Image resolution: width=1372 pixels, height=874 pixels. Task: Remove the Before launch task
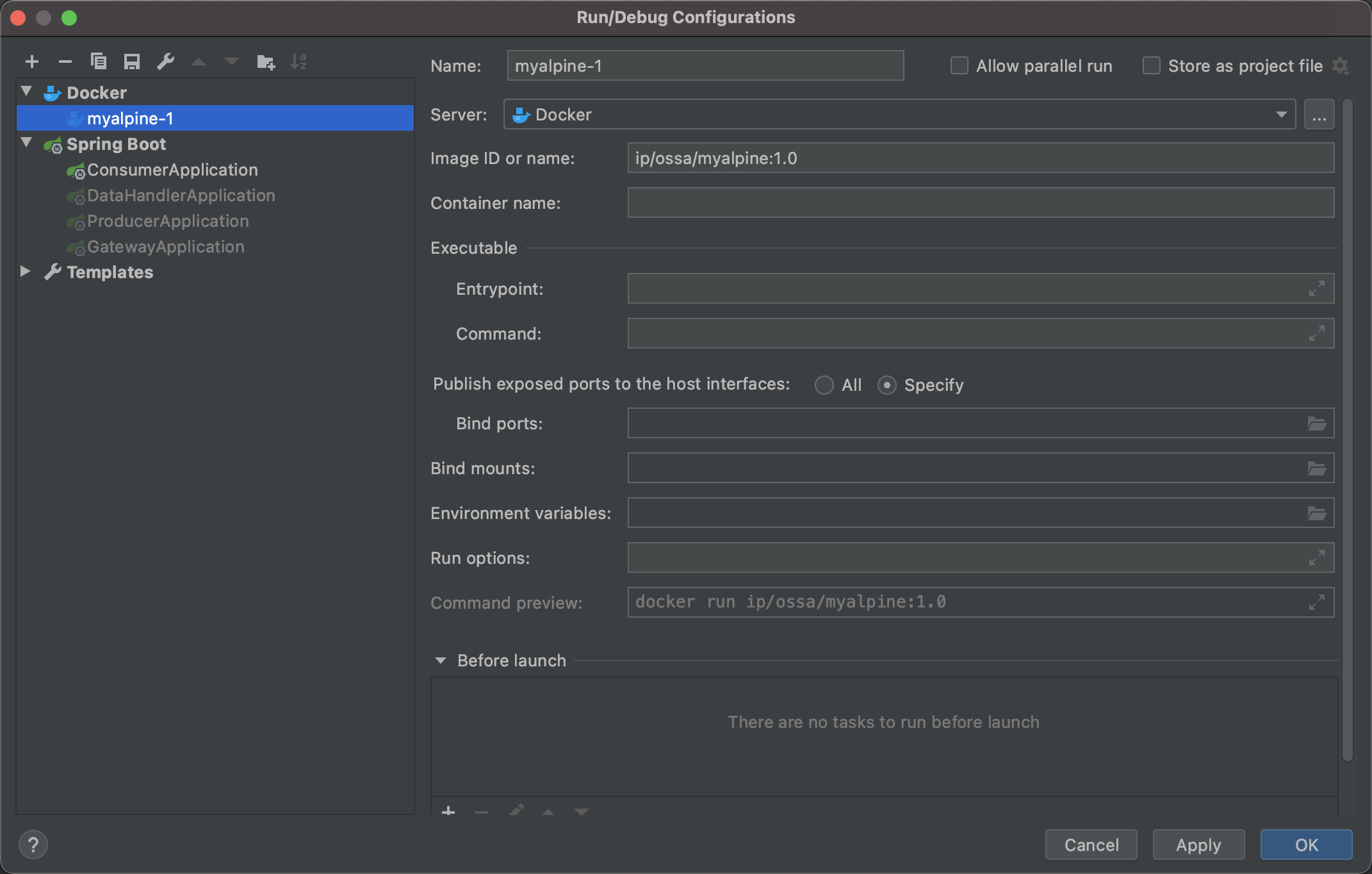(482, 812)
